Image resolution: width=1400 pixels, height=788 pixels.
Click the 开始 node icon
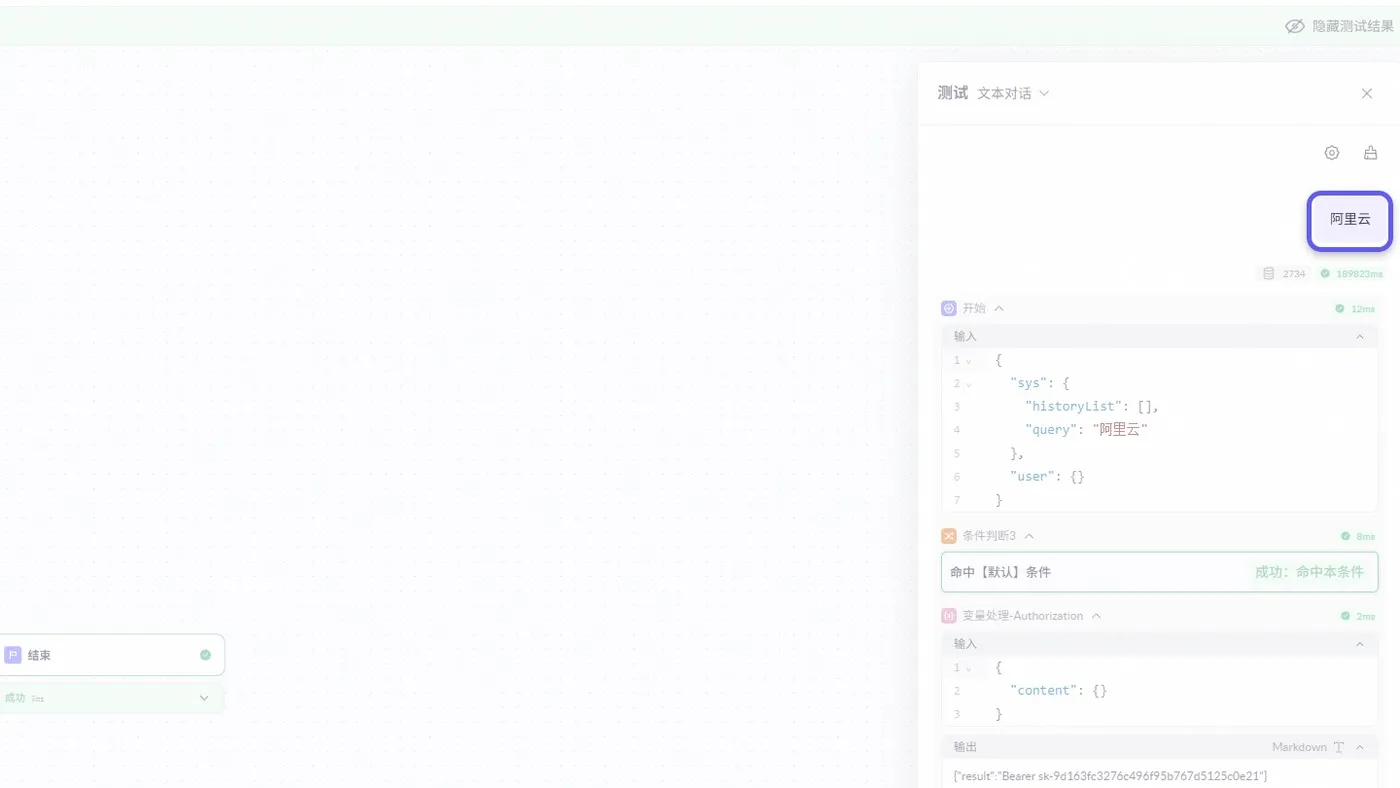click(x=949, y=308)
